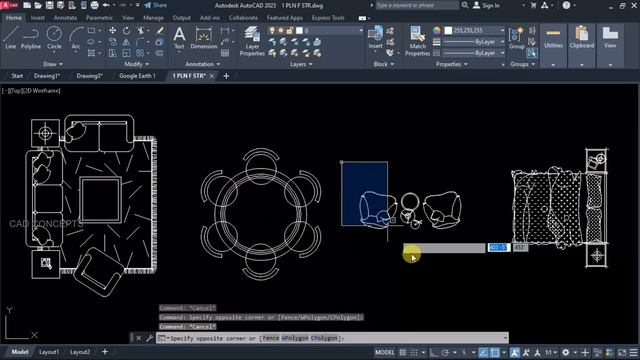Activate the Trim tool
Screen dimensions: 640x360
tap(141, 31)
